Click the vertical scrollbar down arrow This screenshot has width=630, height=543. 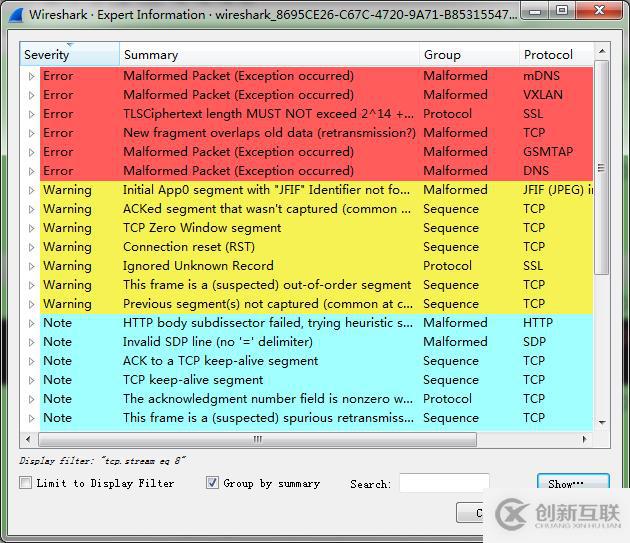(x=602, y=422)
